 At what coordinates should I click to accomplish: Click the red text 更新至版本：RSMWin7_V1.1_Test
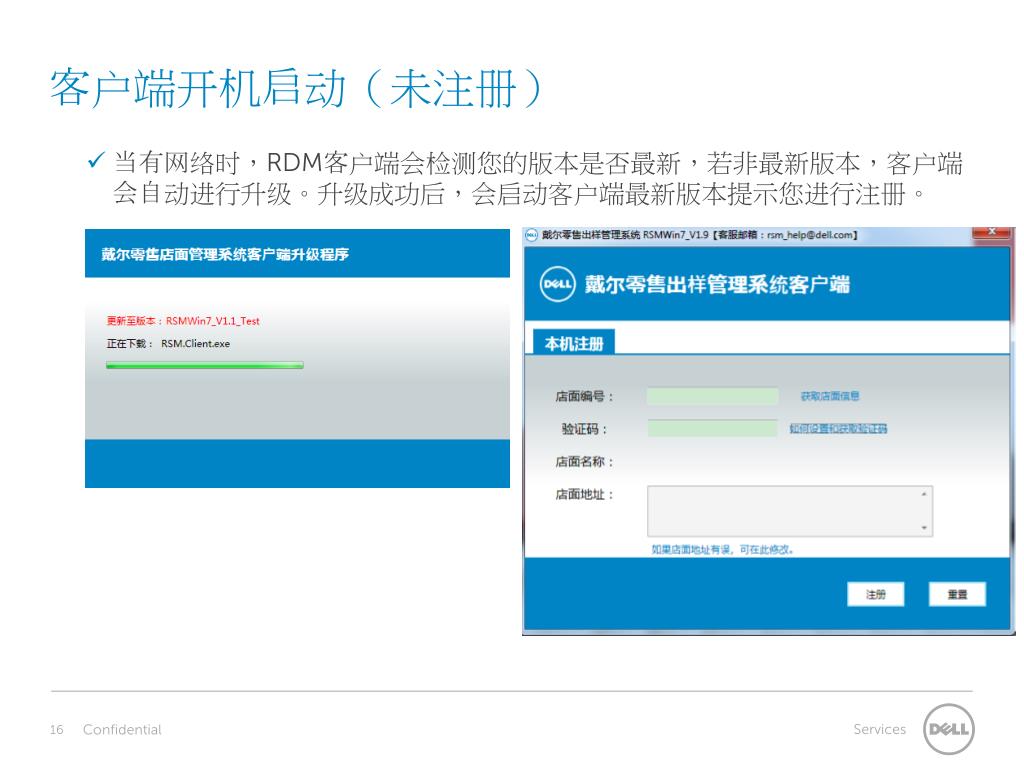pyautogui.click(x=183, y=321)
